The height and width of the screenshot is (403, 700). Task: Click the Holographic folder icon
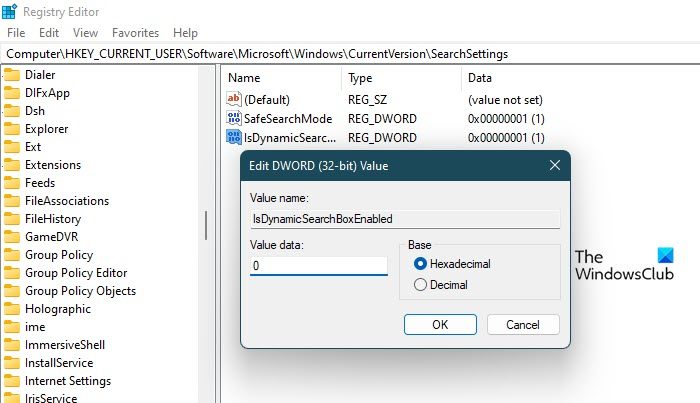12,309
